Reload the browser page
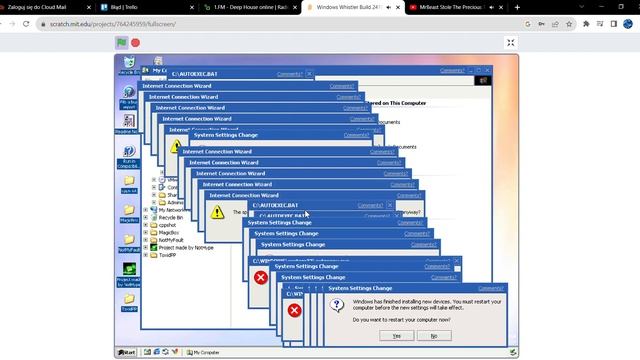This screenshot has width=640, height=360. (26, 24)
